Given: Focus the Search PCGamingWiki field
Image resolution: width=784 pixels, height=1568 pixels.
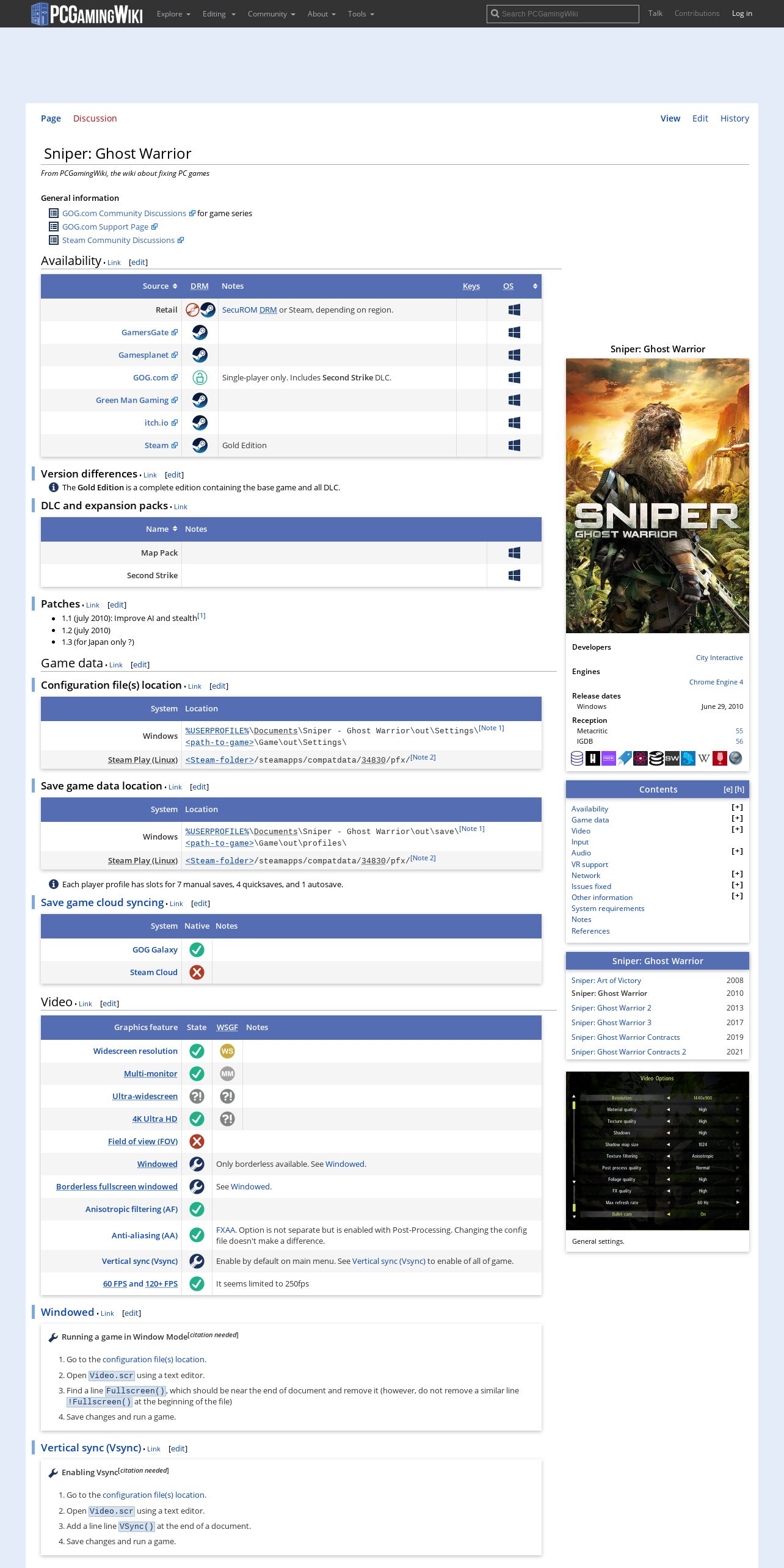Looking at the screenshot, I should (562, 13).
